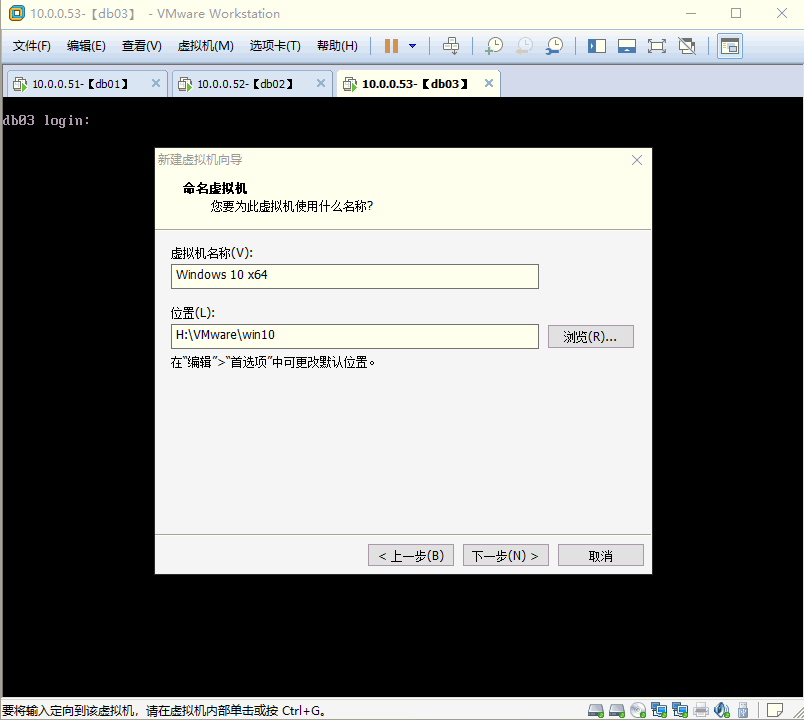
Task: Click the console view icon in toolbar
Action: coord(730,46)
